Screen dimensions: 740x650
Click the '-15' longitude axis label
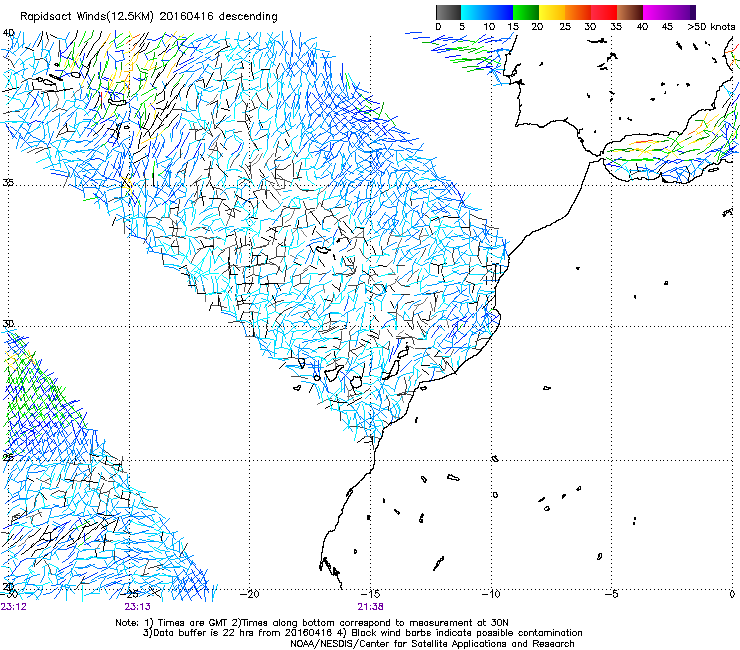pyautogui.click(x=370, y=594)
